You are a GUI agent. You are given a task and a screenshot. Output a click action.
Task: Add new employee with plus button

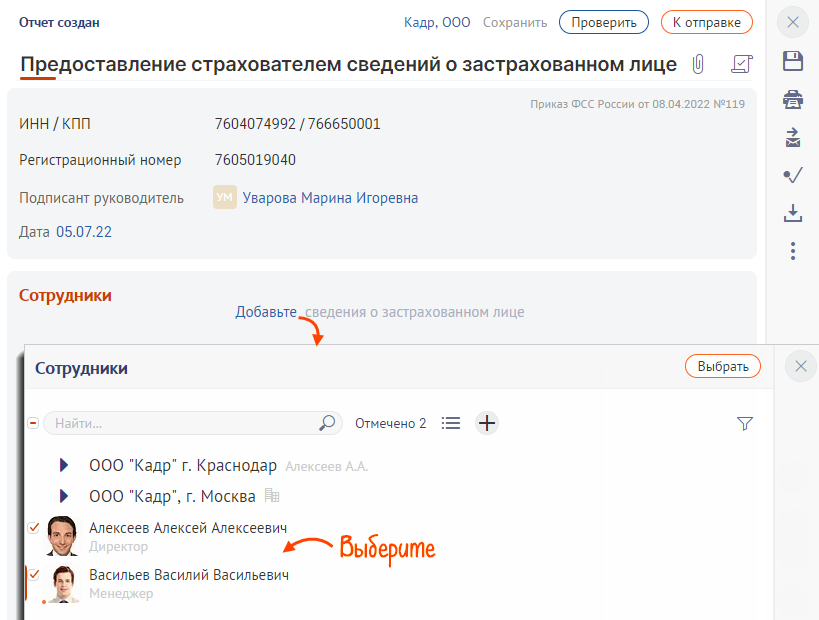click(487, 423)
